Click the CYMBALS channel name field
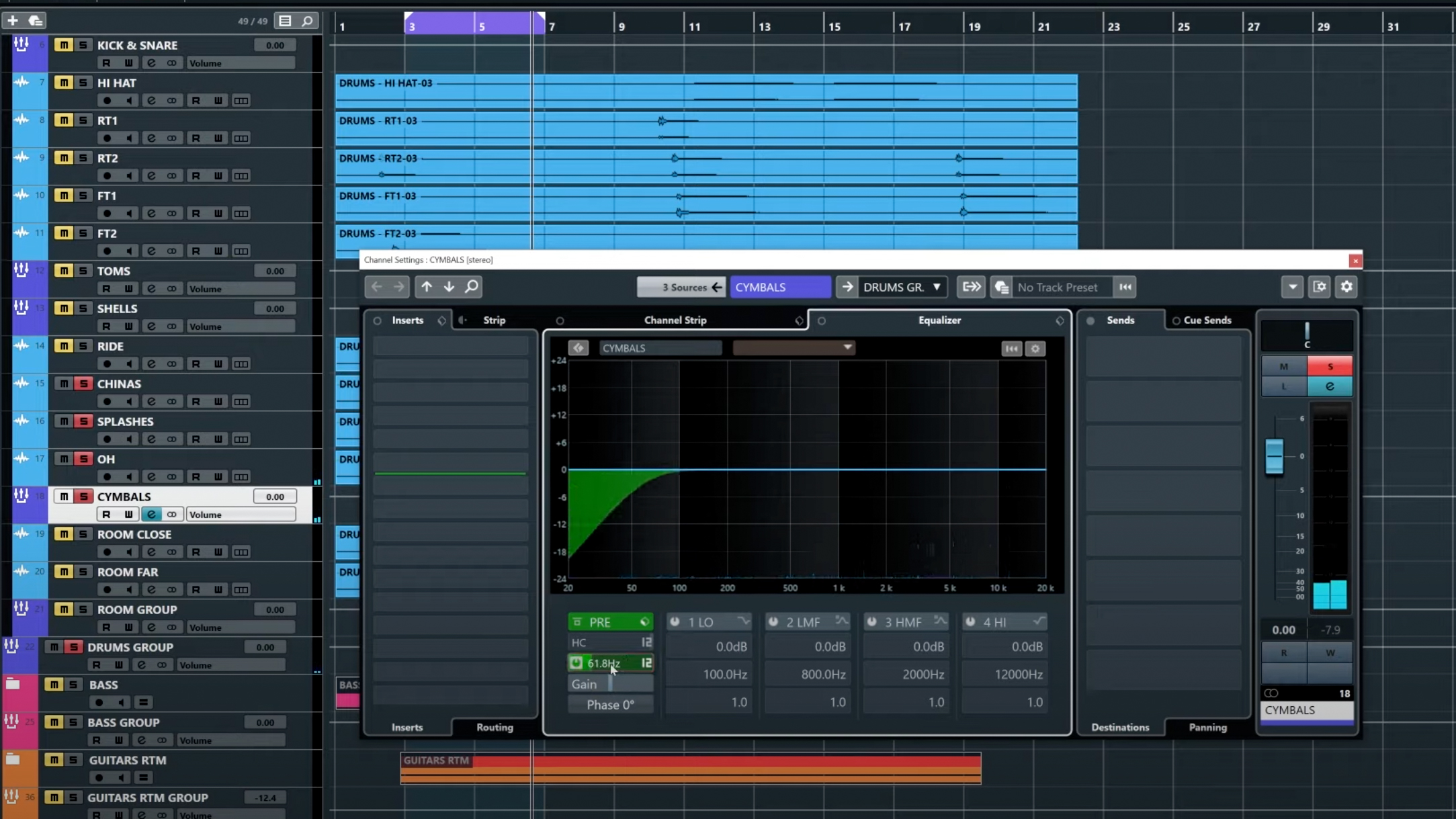The height and width of the screenshot is (819, 1456). [x=780, y=287]
